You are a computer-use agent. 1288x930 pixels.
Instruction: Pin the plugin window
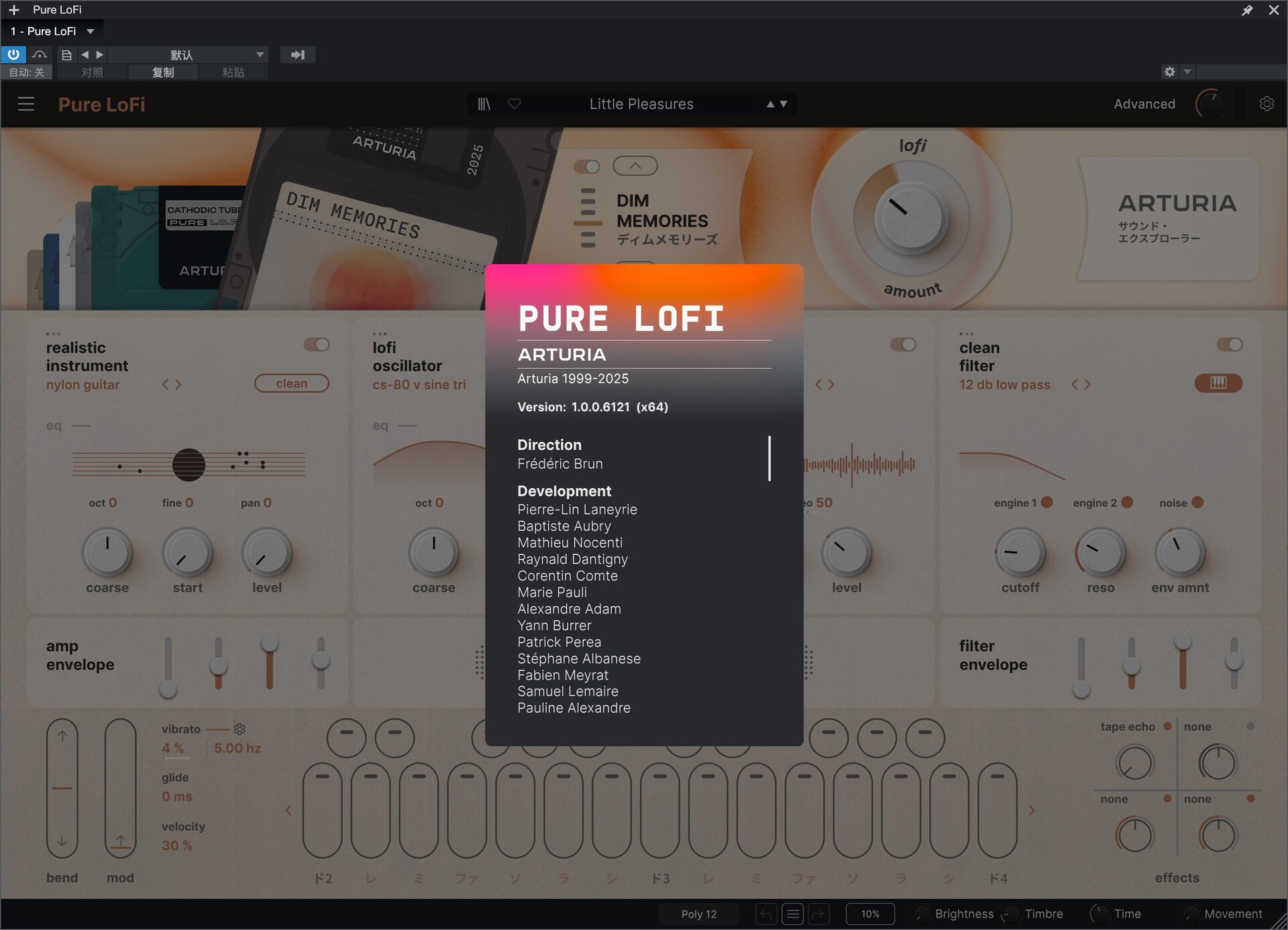[1247, 10]
